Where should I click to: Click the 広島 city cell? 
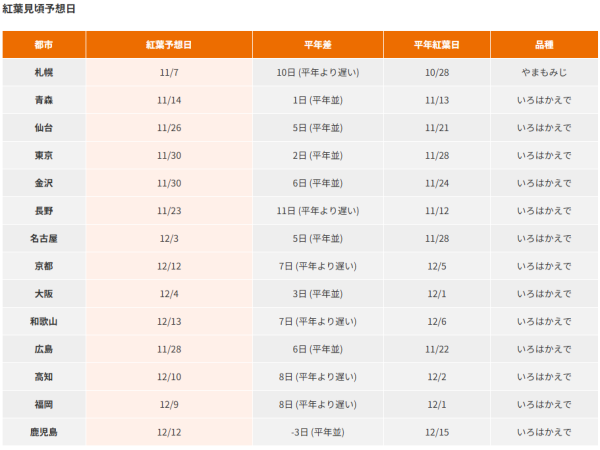[x=44, y=349]
